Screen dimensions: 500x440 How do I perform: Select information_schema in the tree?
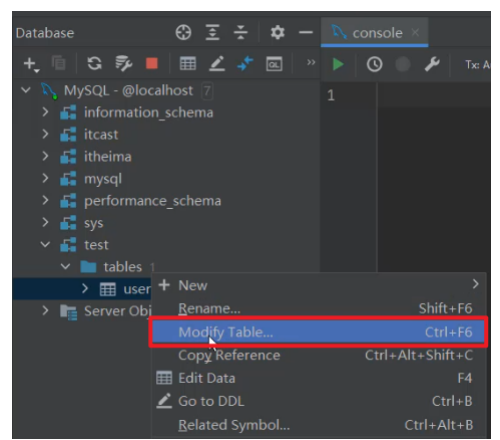148,113
